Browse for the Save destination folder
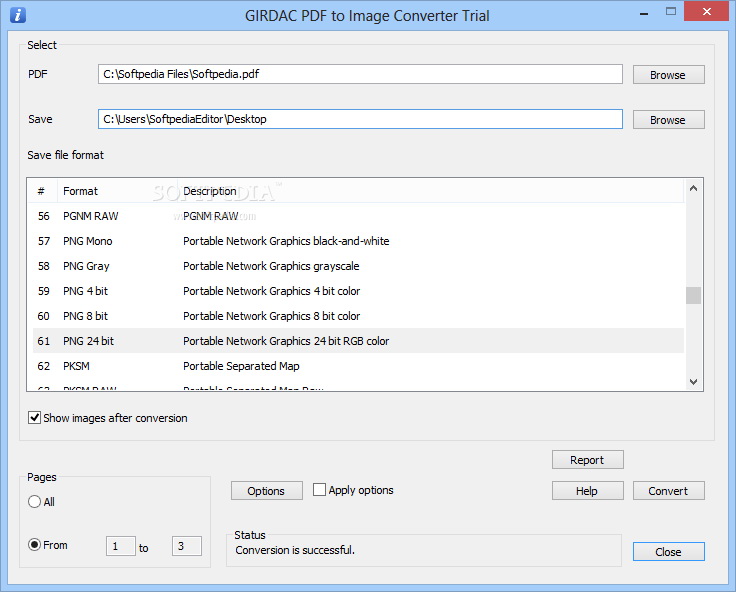This screenshot has height=592, width=736. (x=668, y=120)
